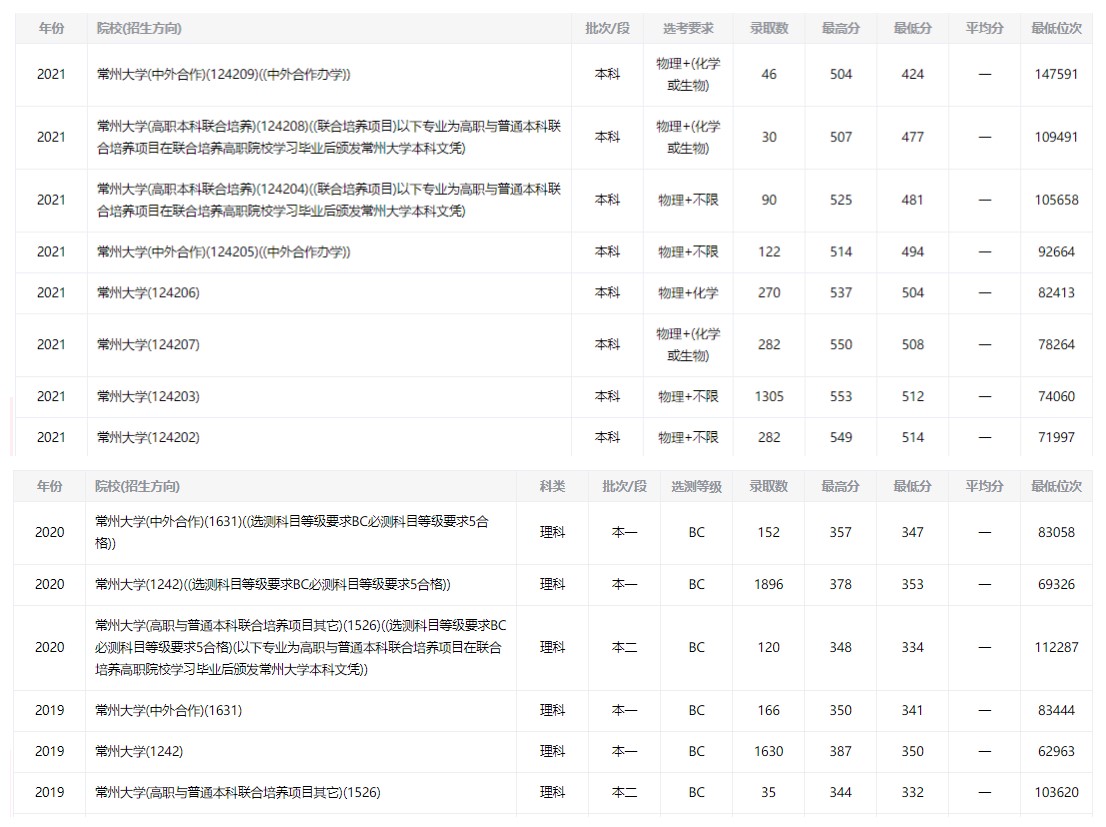Select 常州大学(中外合作)(124205) entry

click(x=223, y=252)
